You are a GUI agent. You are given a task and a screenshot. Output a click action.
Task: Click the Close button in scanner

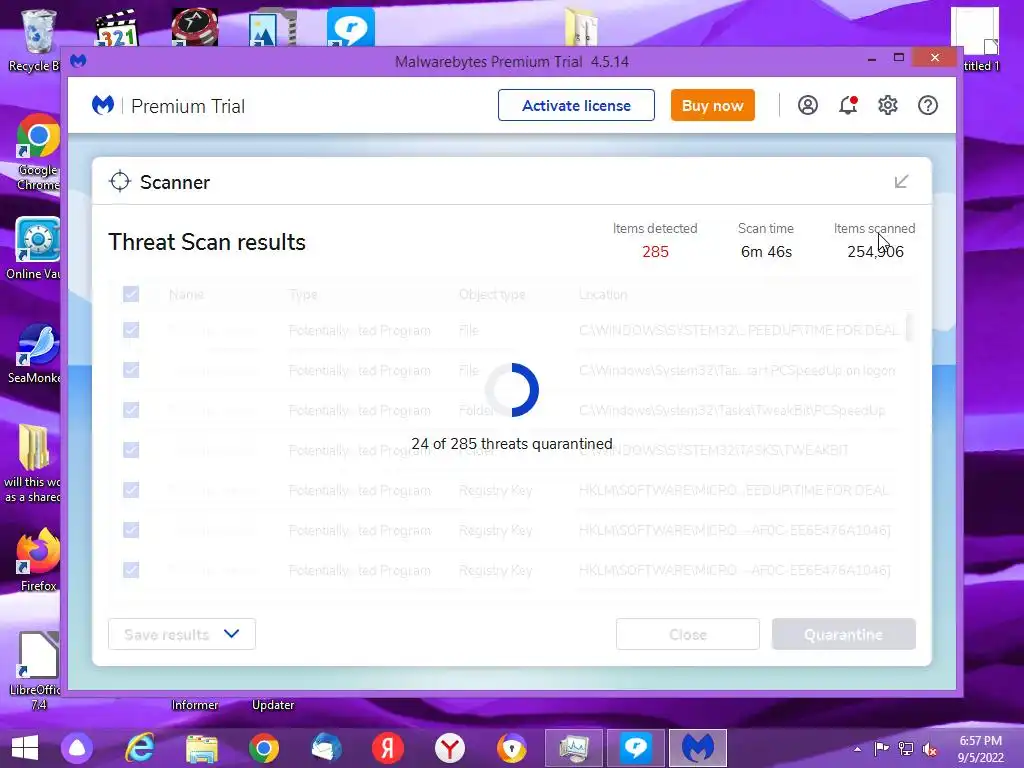point(688,634)
